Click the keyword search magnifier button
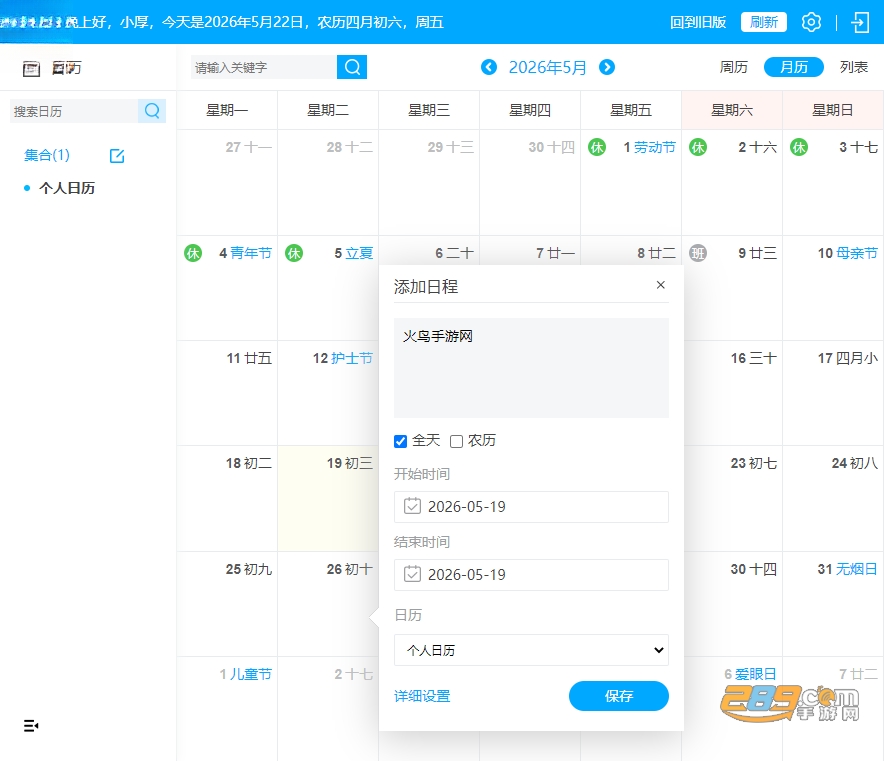This screenshot has height=761, width=884. coord(352,67)
